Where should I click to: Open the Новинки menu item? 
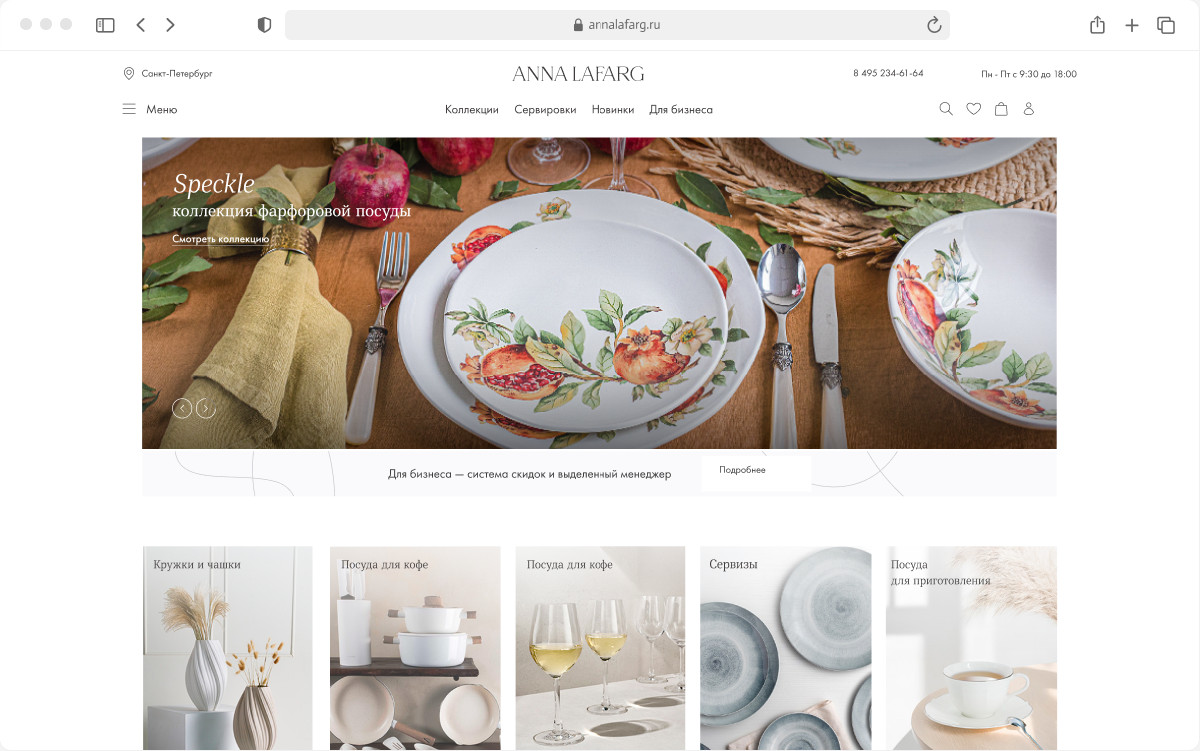click(612, 110)
